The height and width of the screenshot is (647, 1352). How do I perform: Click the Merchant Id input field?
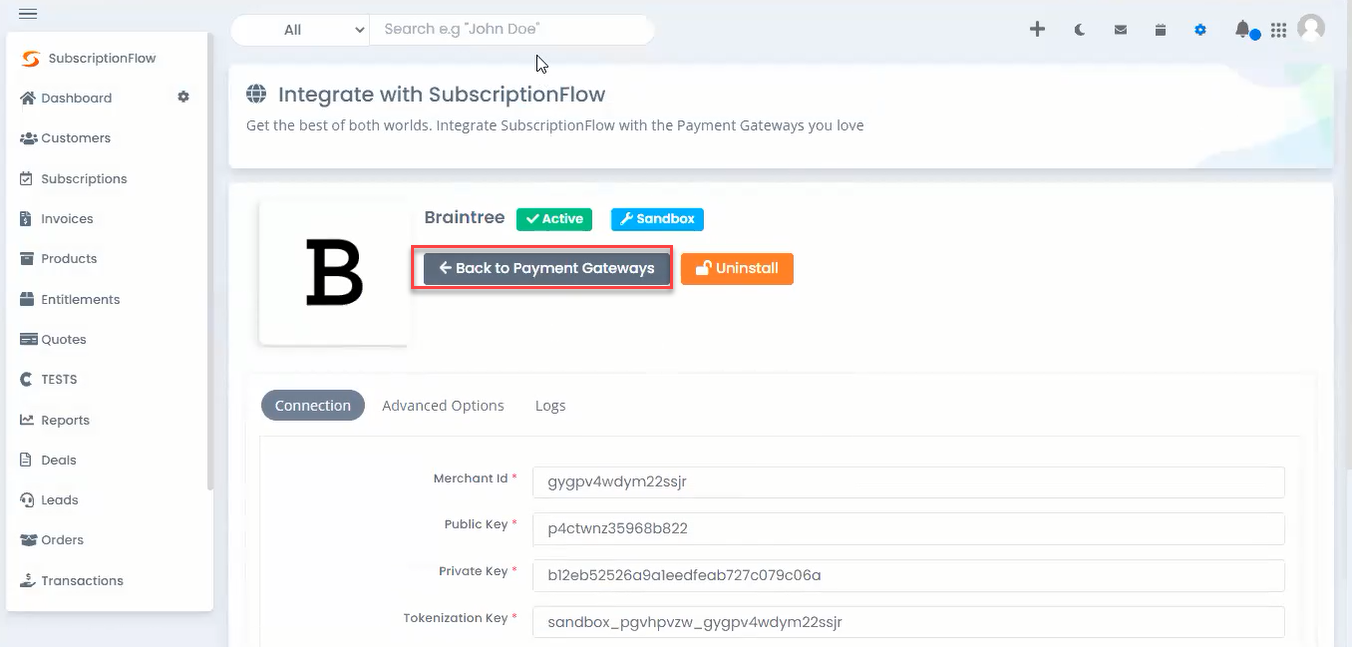(908, 481)
